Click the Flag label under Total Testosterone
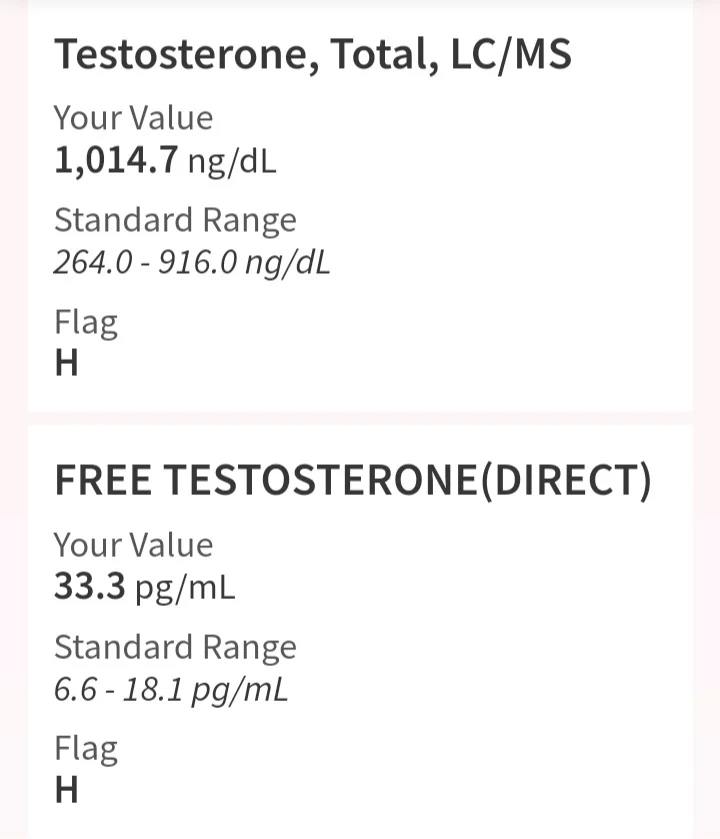This screenshot has width=720, height=839. tap(86, 323)
